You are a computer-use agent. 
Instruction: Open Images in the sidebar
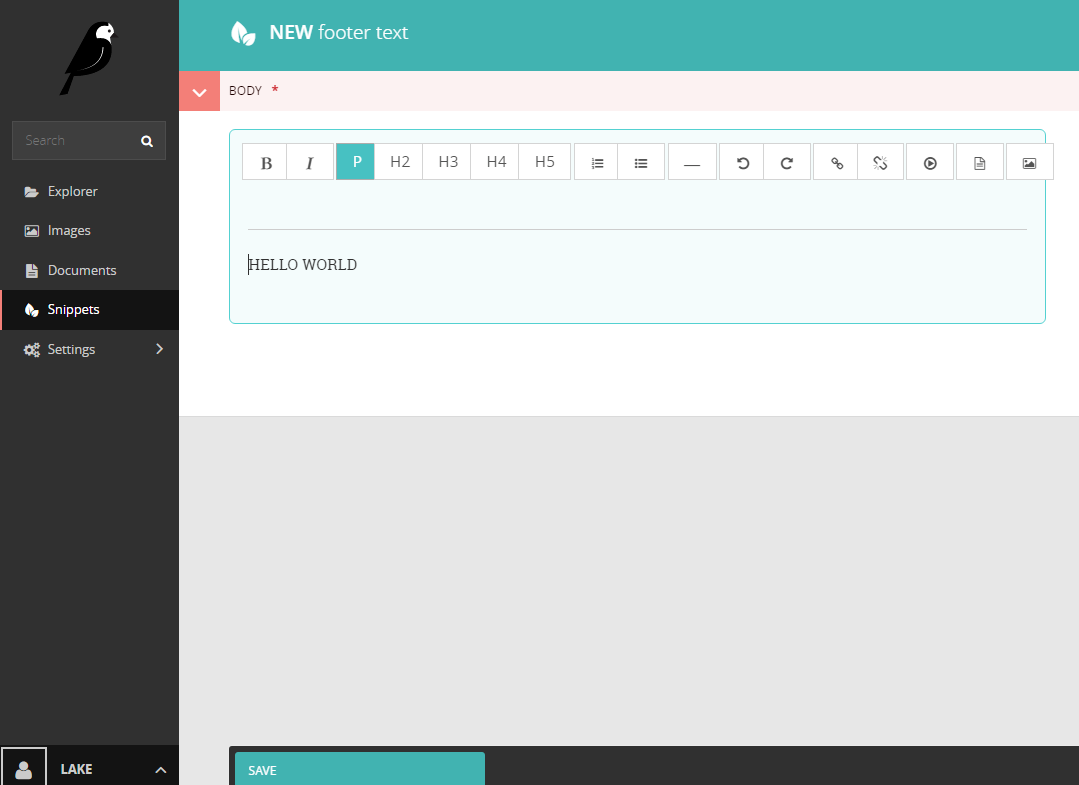[x=89, y=230]
